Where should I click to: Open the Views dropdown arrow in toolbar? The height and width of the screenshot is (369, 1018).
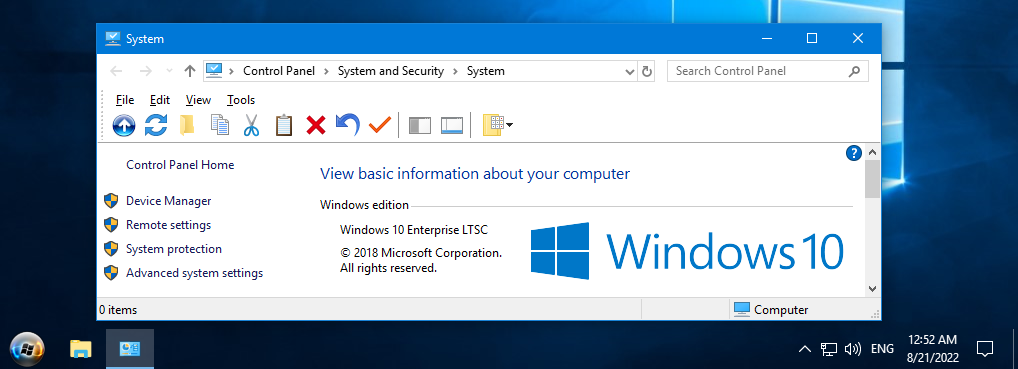click(510, 125)
